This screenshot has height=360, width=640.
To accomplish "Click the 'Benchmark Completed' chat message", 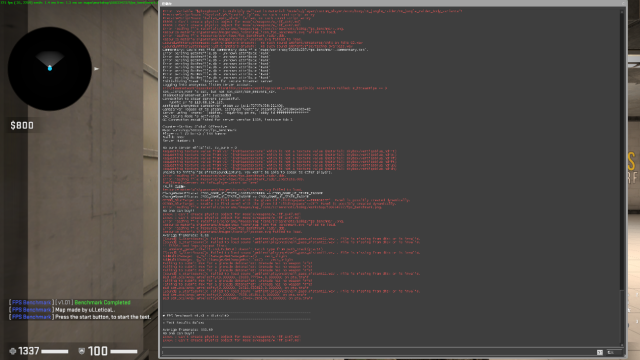I will [x=102, y=302].
